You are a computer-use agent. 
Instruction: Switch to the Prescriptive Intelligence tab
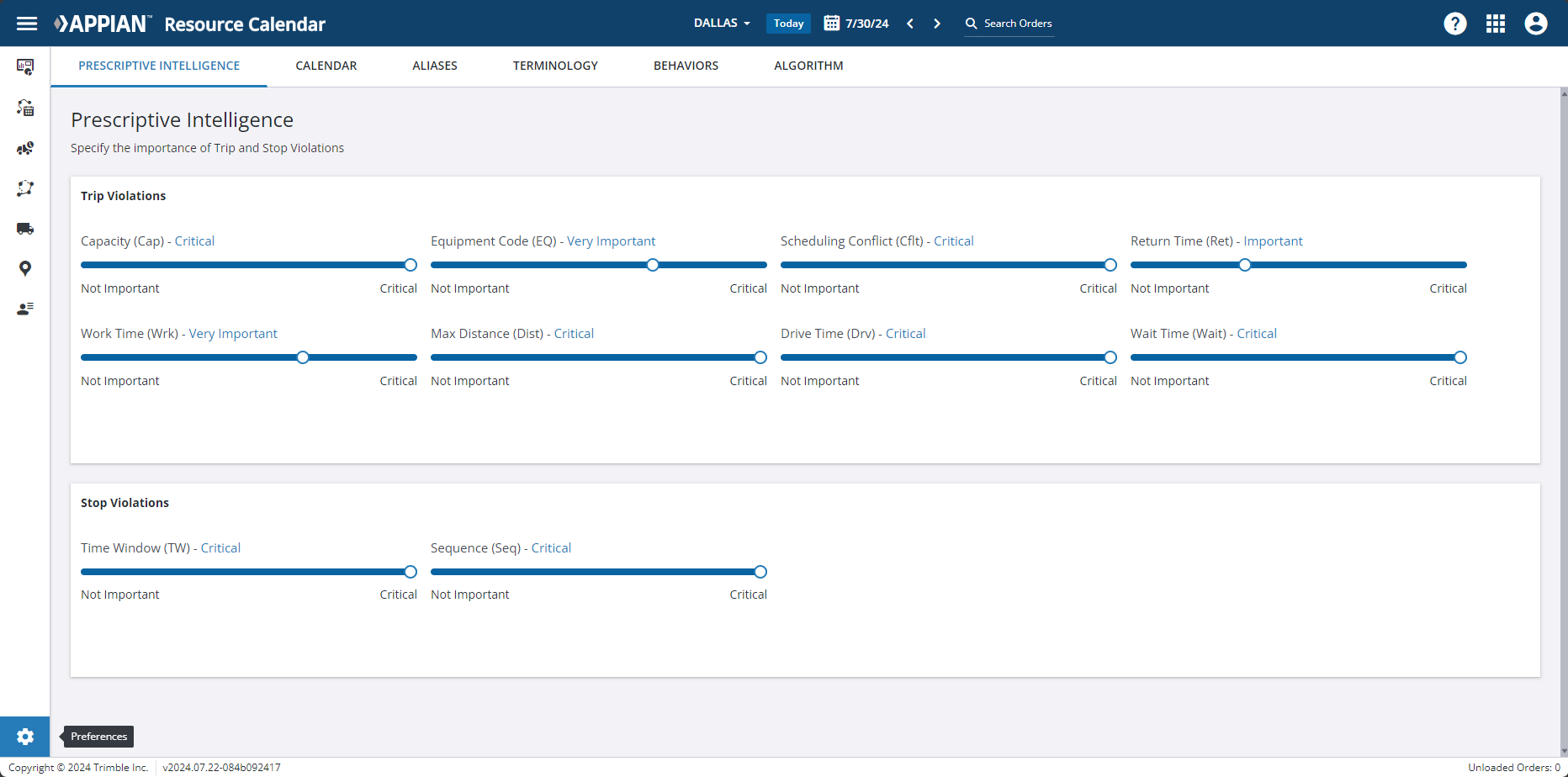click(x=159, y=66)
